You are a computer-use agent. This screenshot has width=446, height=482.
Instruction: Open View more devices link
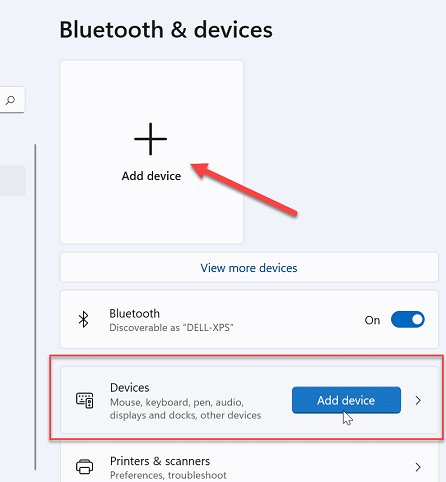pyautogui.click(x=249, y=268)
